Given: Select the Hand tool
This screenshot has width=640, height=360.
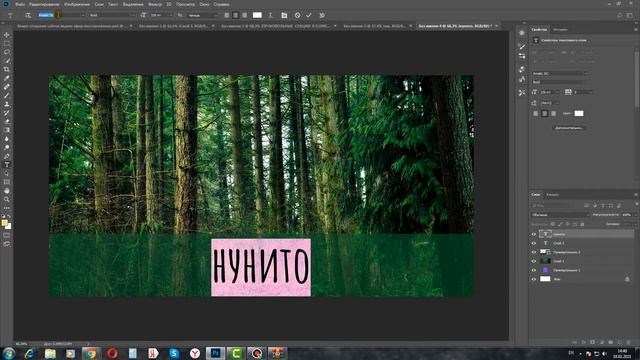Looking at the screenshot, I should pos(7,191).
